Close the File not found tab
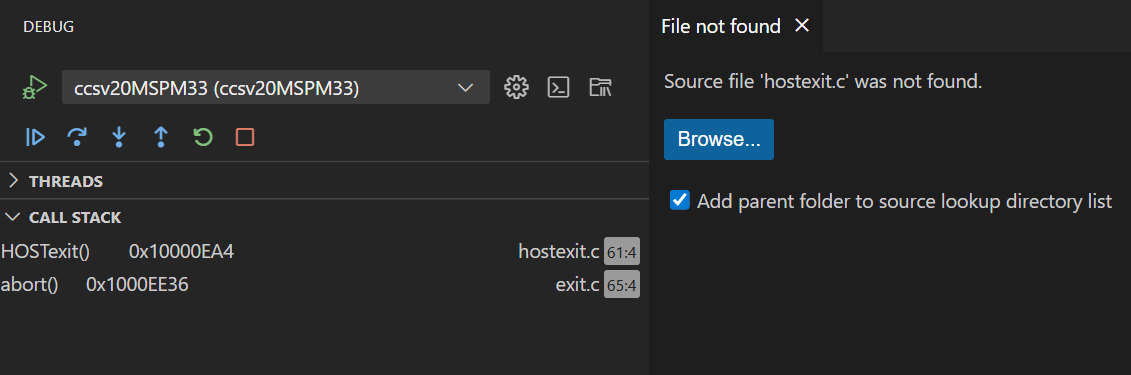Image resolution: width=1131 pixels, height=375 pixels. coord(801,26)
